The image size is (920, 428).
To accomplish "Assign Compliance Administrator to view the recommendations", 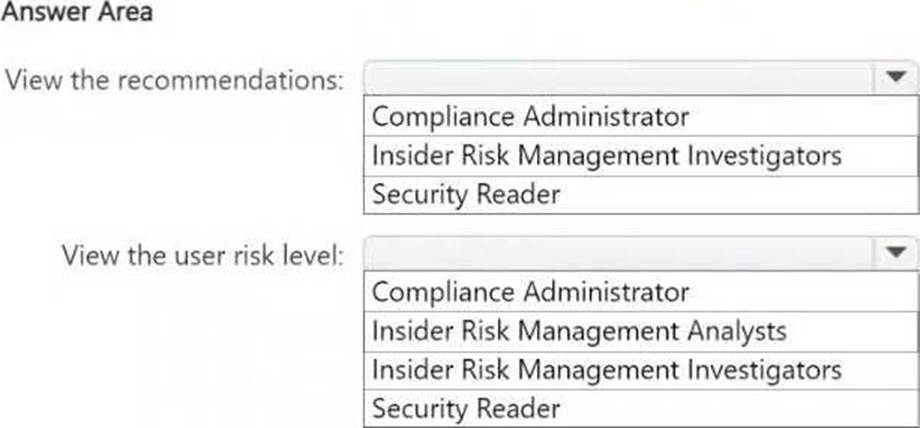I will pos(531,117).
